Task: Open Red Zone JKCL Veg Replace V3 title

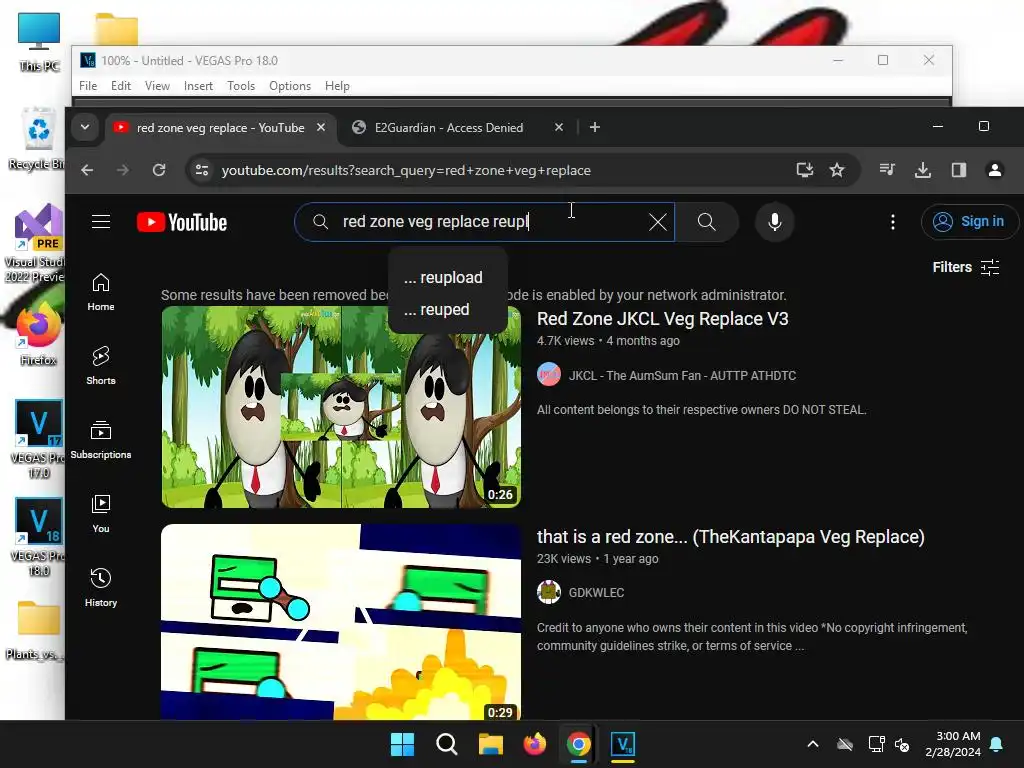Action: (x=662, y=319)
